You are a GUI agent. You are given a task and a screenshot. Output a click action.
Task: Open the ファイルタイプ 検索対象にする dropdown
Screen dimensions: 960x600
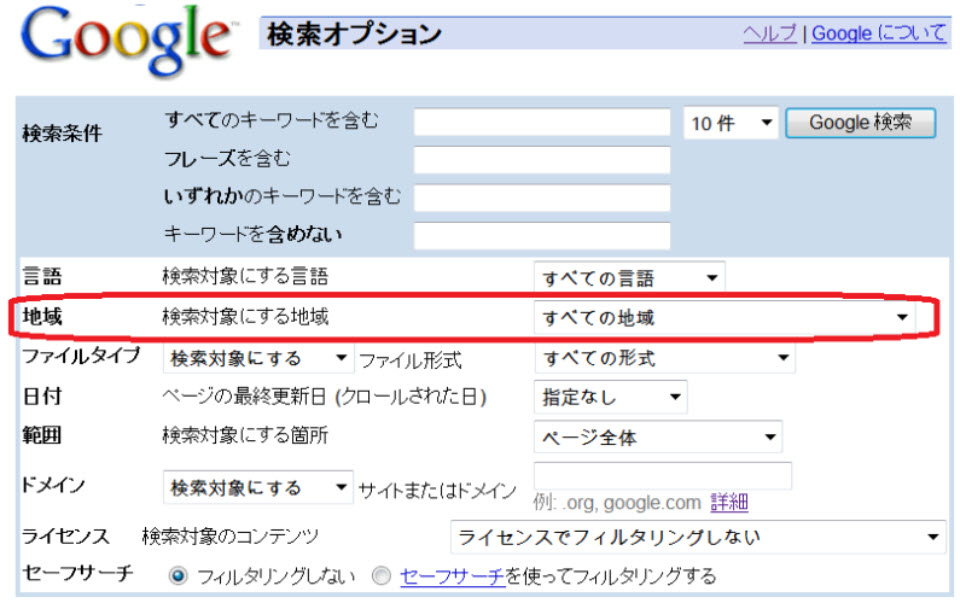coord(258,357)
